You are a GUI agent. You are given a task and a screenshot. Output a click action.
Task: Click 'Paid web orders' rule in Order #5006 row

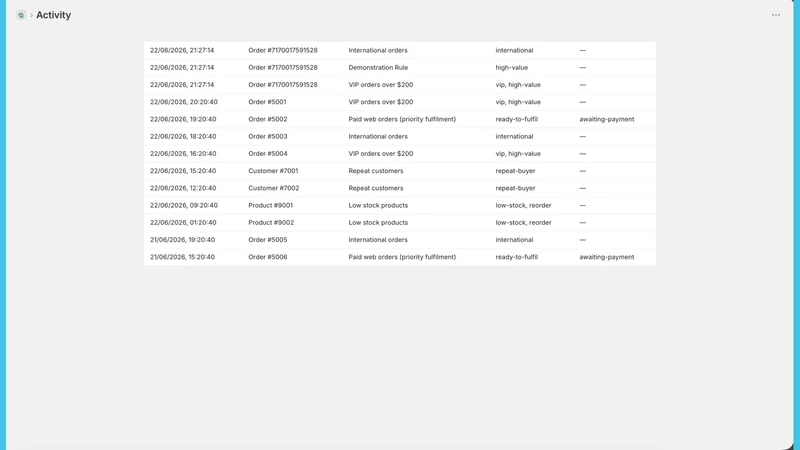pyautogui.click(x=402, y=257)
